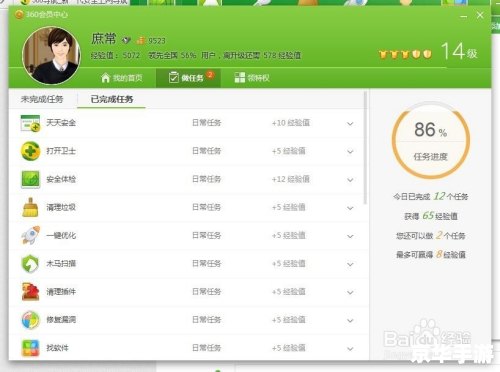500x372 pixels.
Task: Expand the 天天安全 task row
Action: (x=350, y=124)
